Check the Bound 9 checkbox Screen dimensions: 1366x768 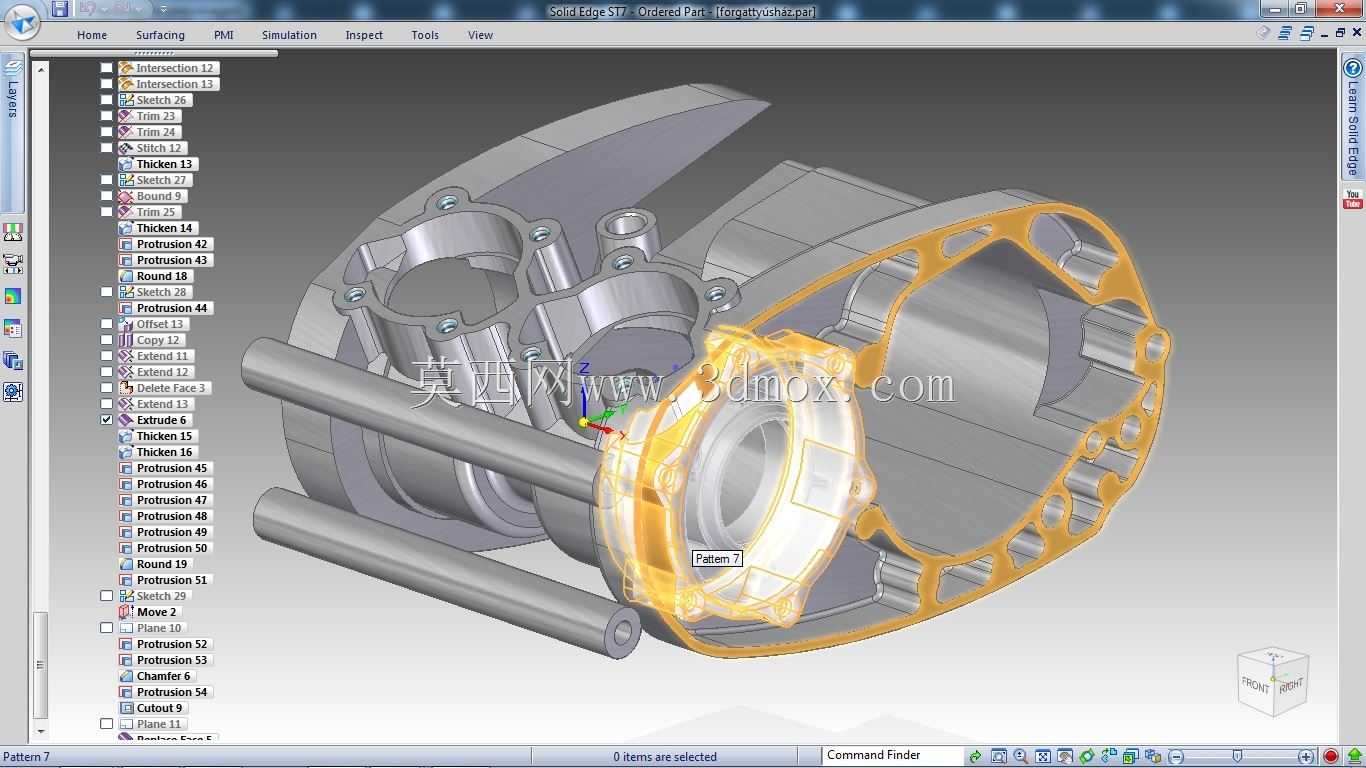pos(107,196)
